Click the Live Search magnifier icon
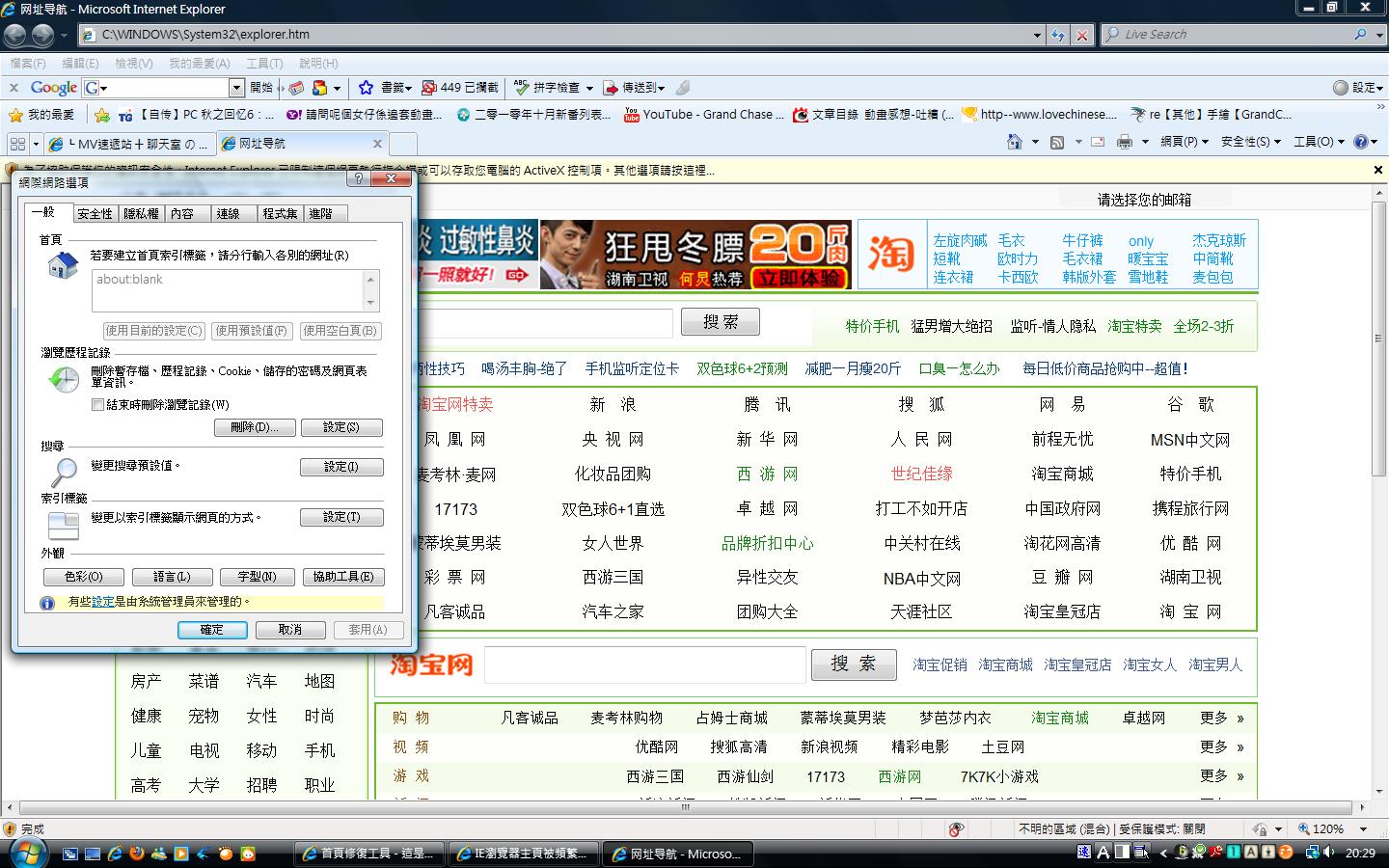This screenshot has width=1389, height=868. tap(1360, 35)
